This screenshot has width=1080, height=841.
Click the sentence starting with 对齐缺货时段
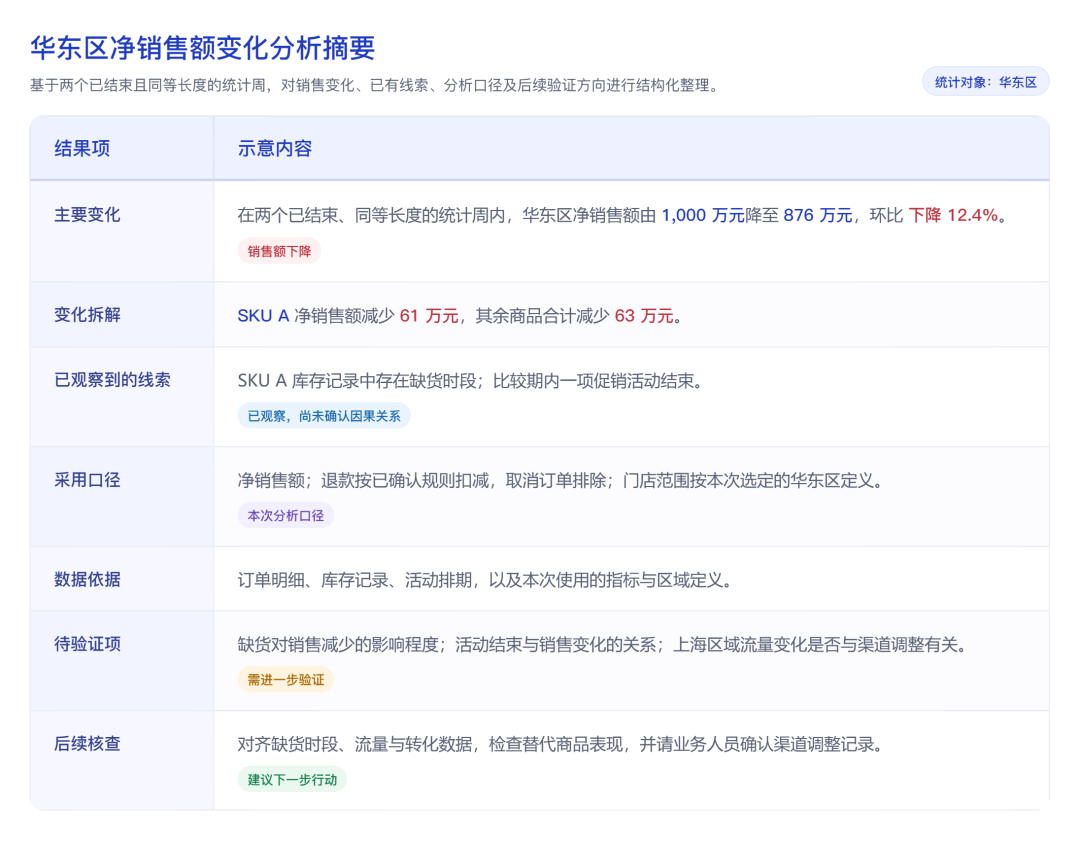click(561, 745)
